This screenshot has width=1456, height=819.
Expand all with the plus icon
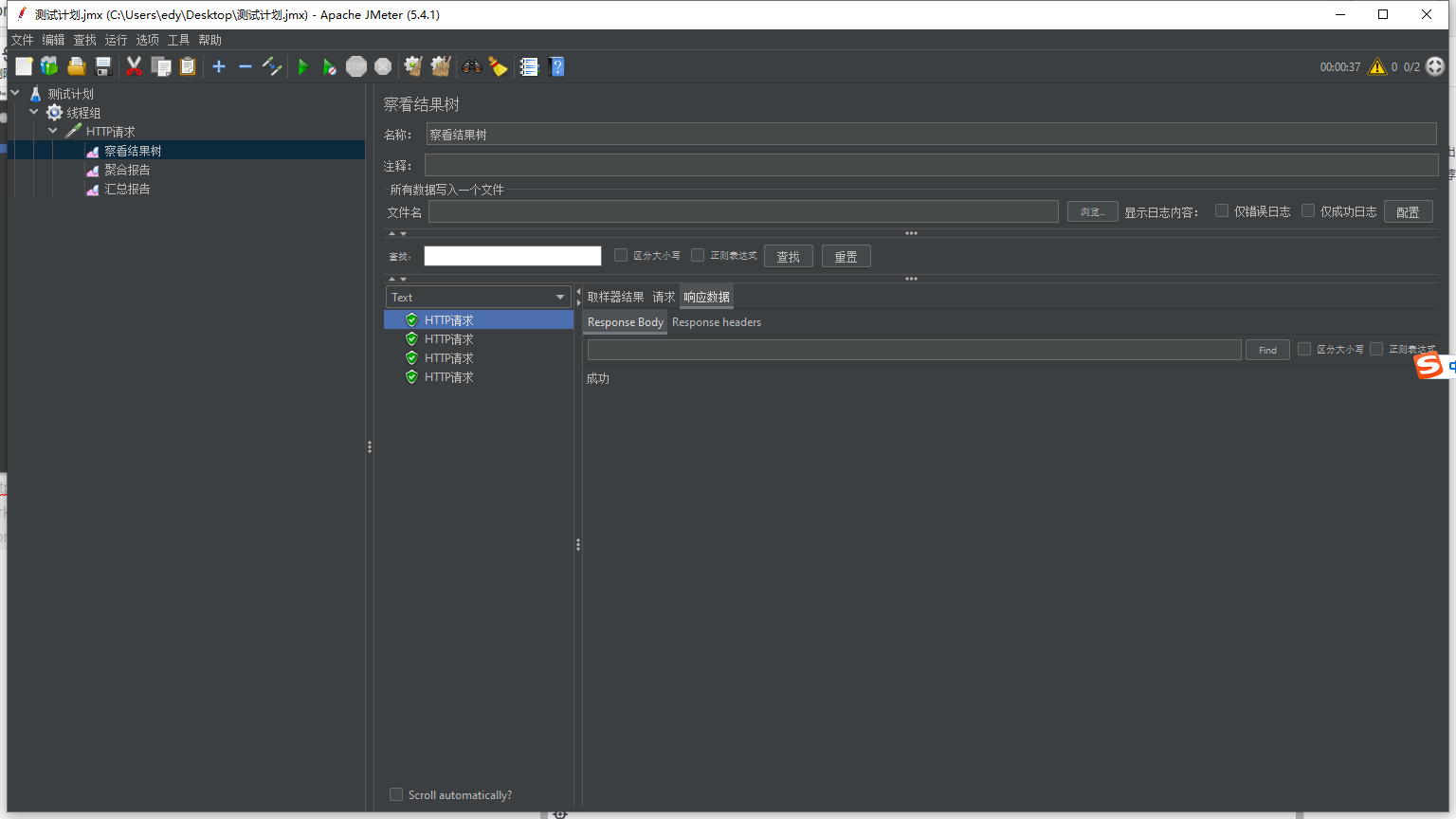[219, 66]
